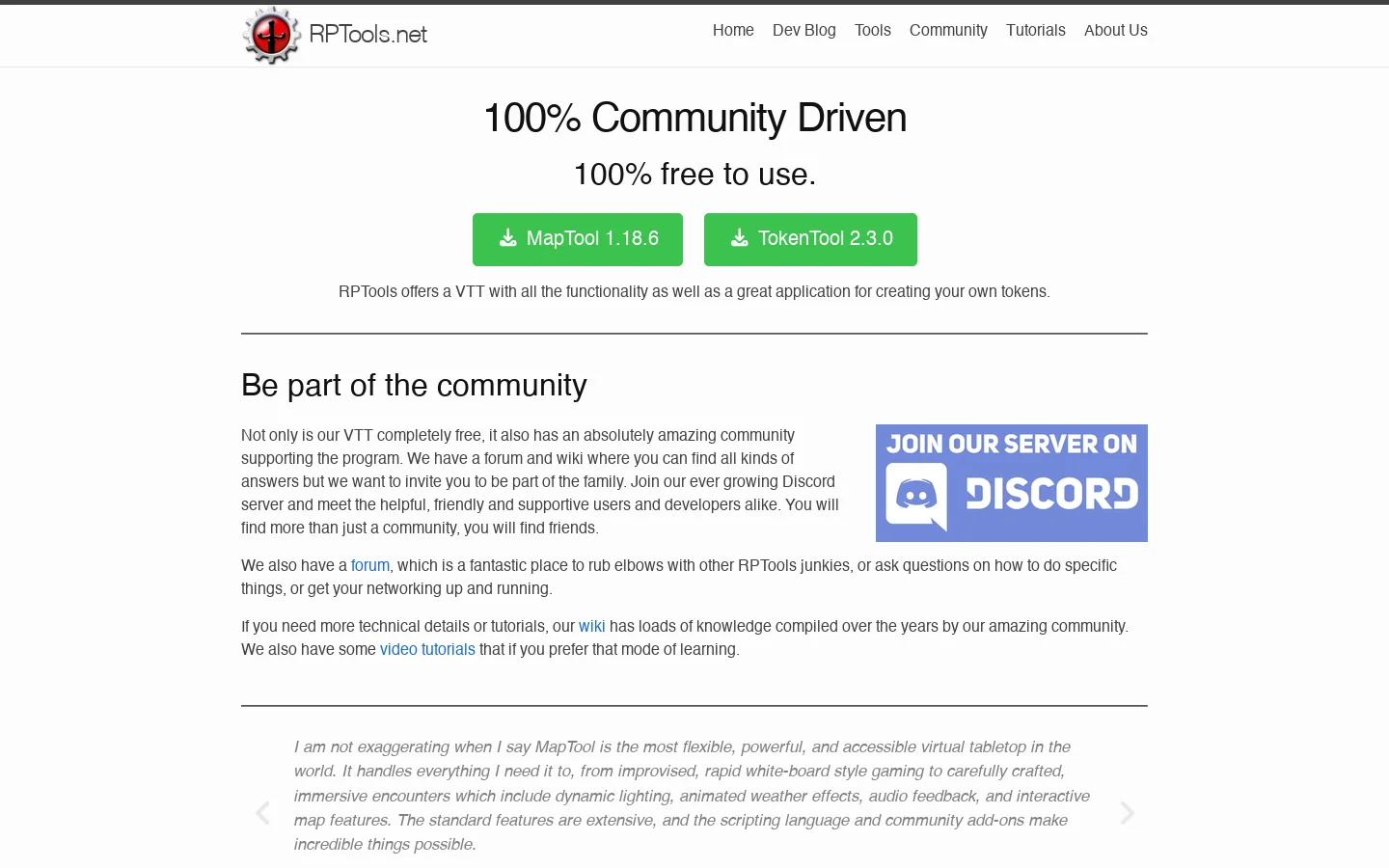Open the Tutorials navigation menu
Image resolution: width=1389 pixels, height=868 pixels.
click(1036, 30)
